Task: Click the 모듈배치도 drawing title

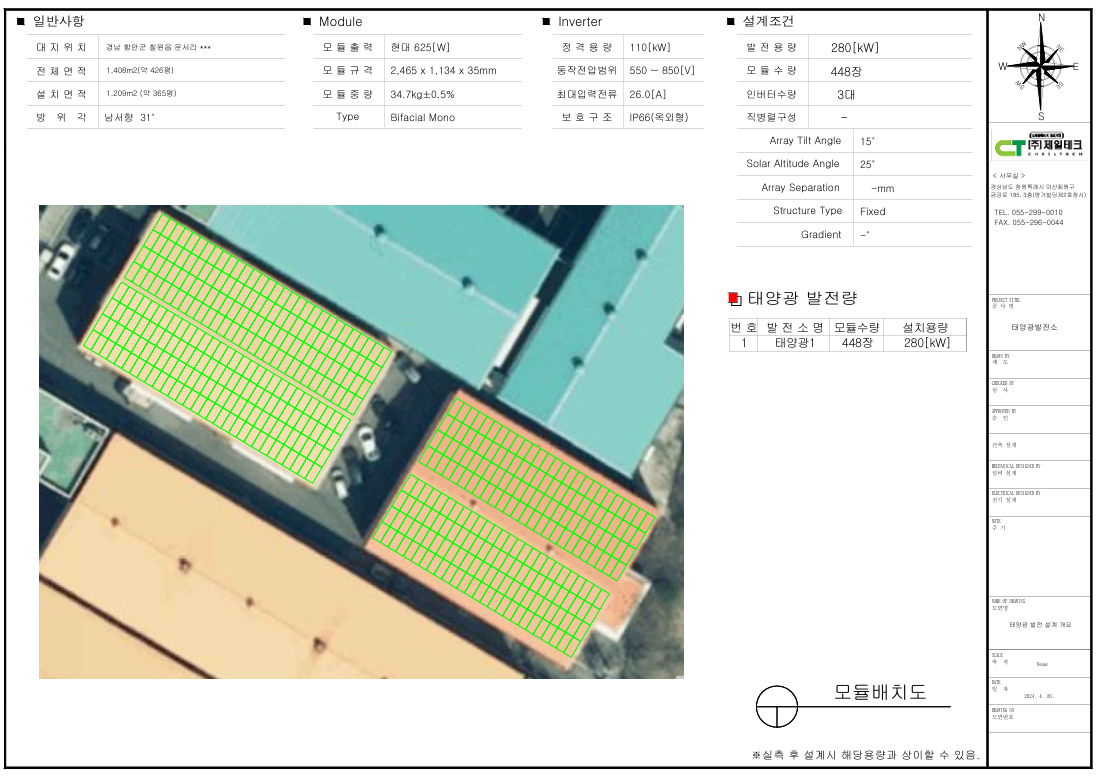Action: tap(880, 692)
